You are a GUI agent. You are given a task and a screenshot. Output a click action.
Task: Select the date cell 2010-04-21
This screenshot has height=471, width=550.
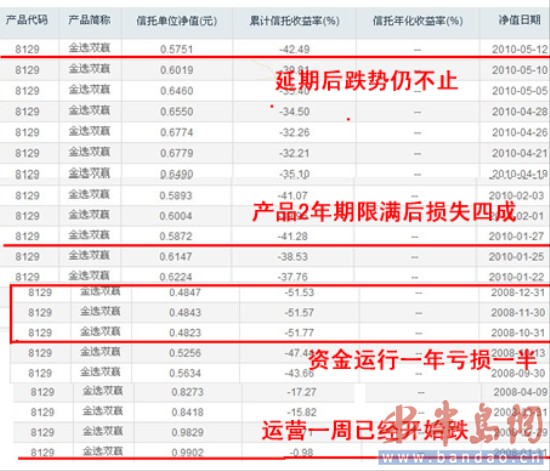click(x=519, y=153)
